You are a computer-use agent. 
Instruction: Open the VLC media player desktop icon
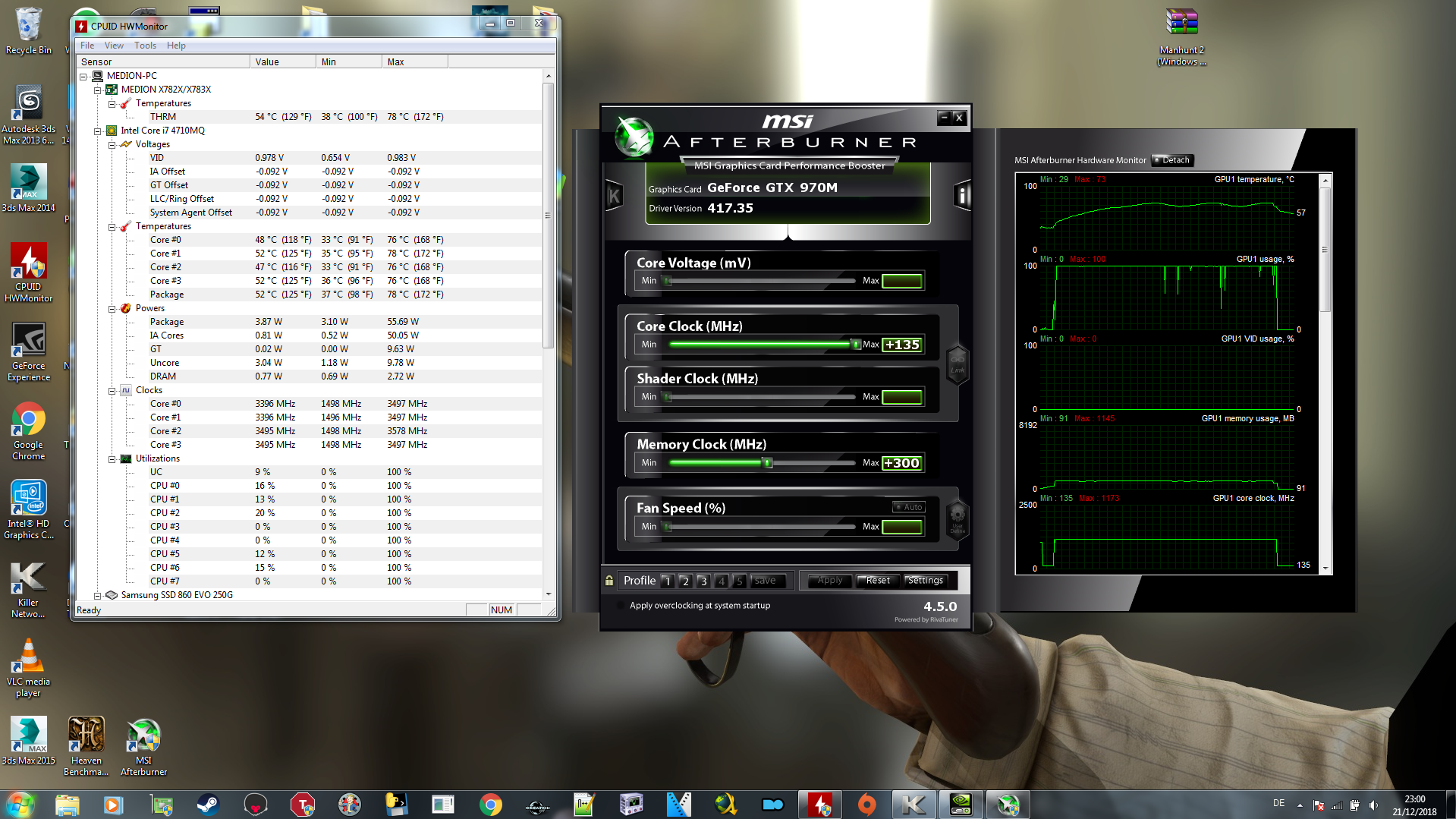coord(28,668)
